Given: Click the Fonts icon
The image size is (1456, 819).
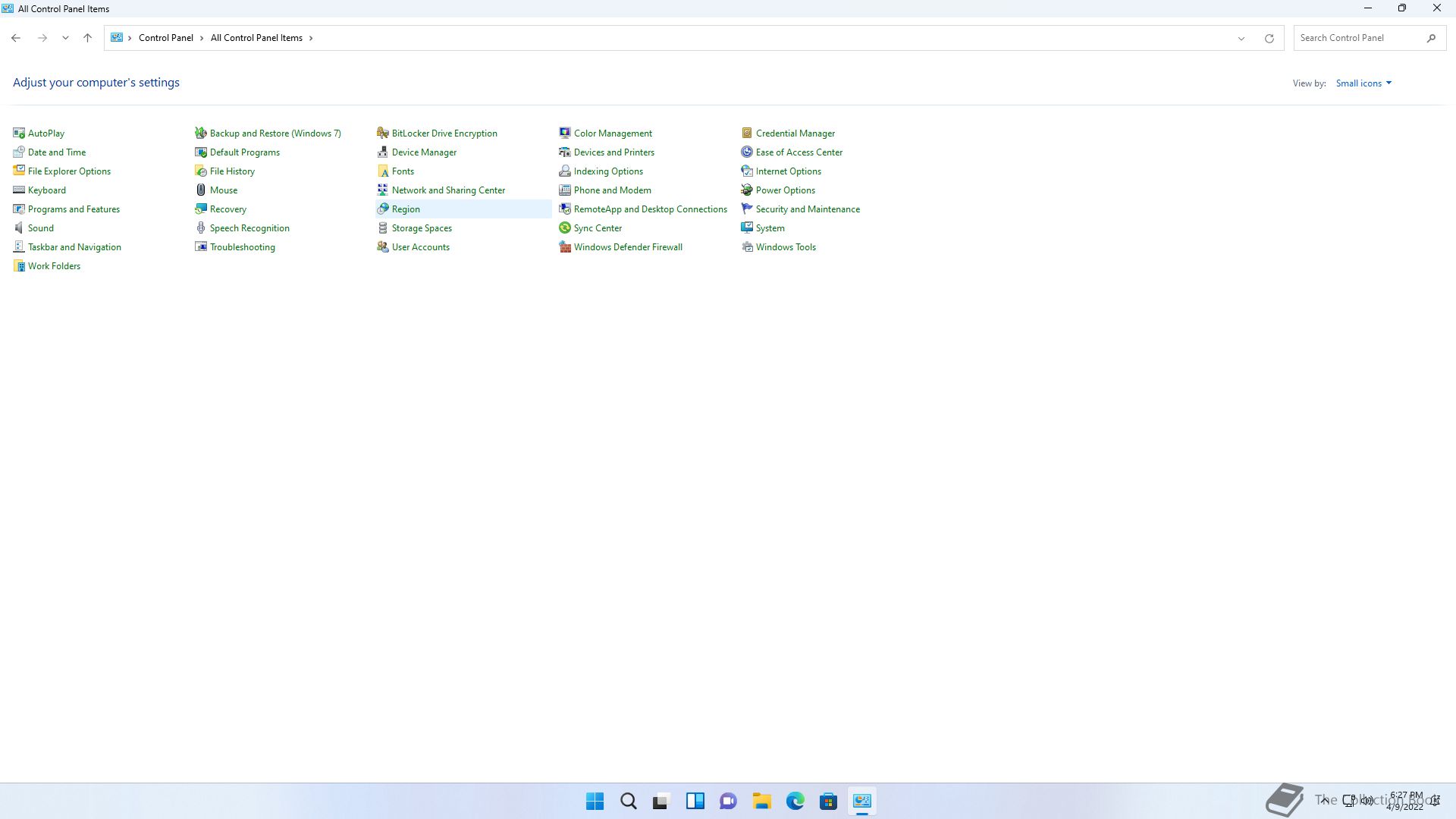Looking at the screenshot, I should click(x=383, y=171).
